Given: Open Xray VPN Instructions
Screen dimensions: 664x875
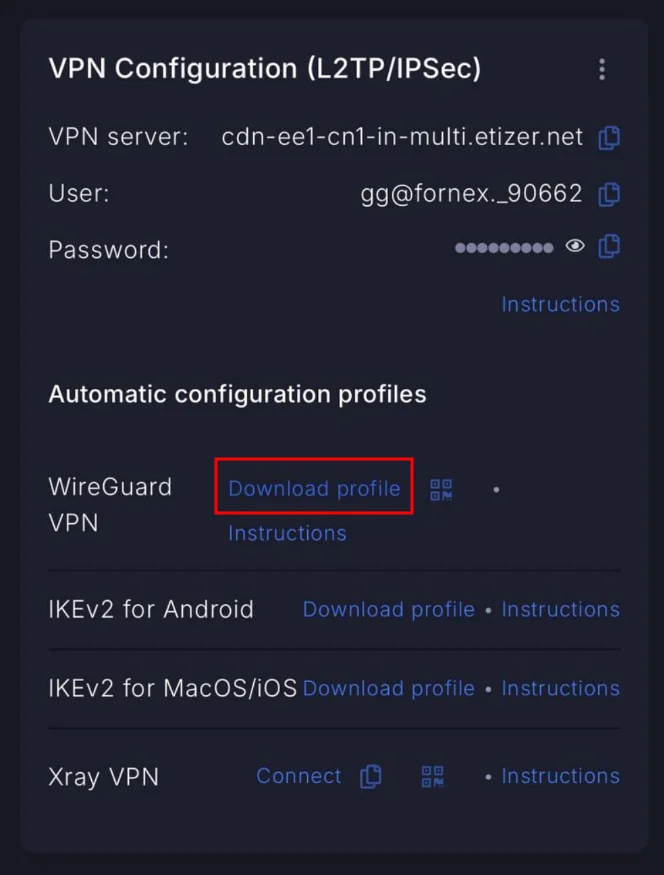Looking at the screenshot, I should pyautogui.click(x=560, y=776).
